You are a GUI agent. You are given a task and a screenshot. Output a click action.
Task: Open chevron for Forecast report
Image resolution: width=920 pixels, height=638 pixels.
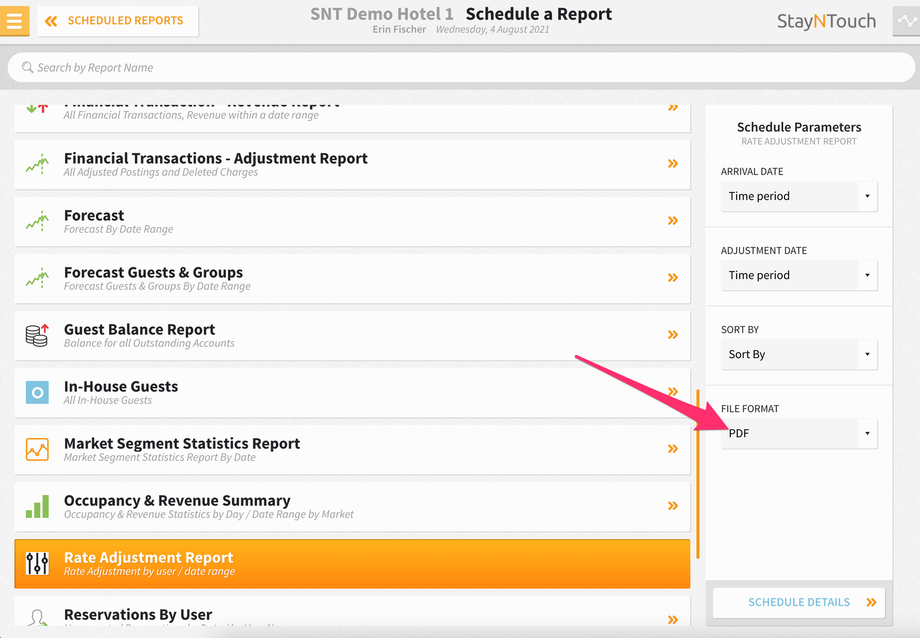[673, 221]
